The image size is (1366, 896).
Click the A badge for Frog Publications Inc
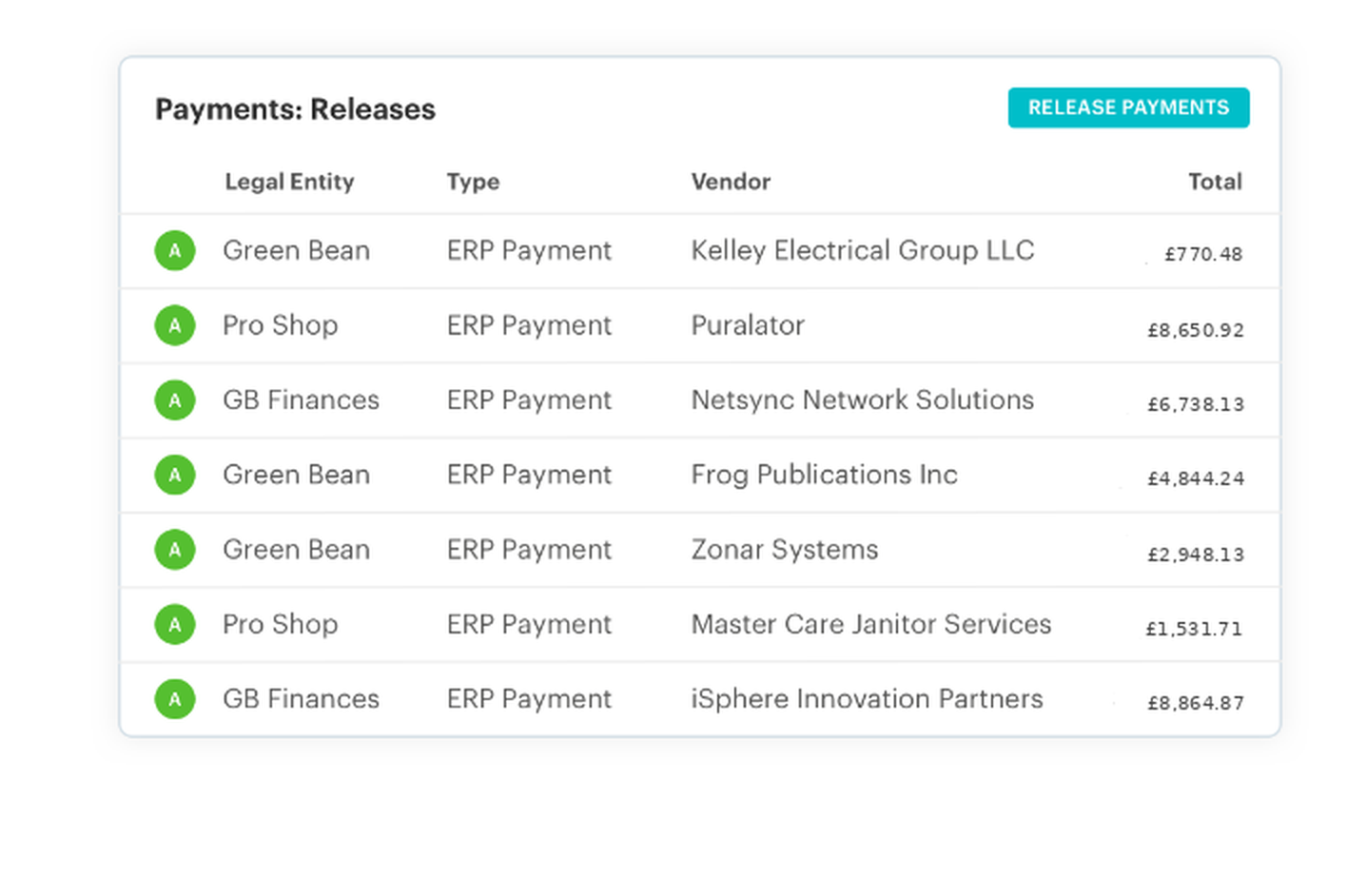175,475
